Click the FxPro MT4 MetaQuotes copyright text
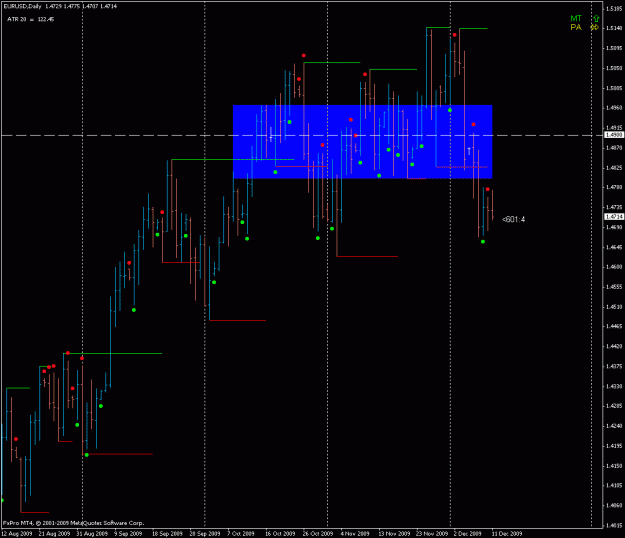 pos(73,523)
